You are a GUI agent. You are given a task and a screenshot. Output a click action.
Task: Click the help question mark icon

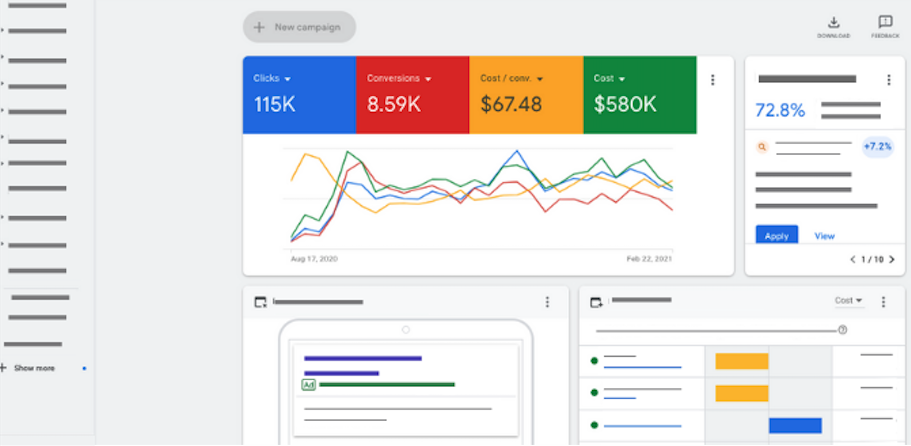pos(843,330)
